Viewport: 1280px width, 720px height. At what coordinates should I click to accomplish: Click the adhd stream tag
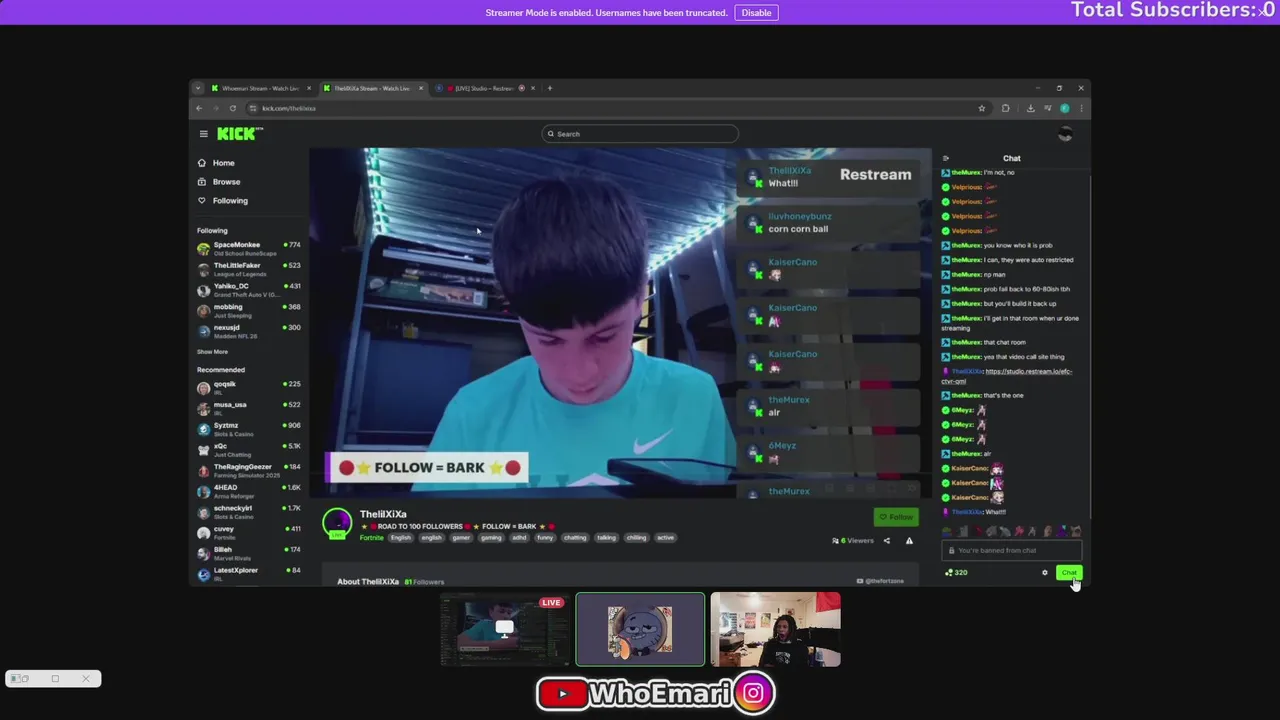pos(518,538)
